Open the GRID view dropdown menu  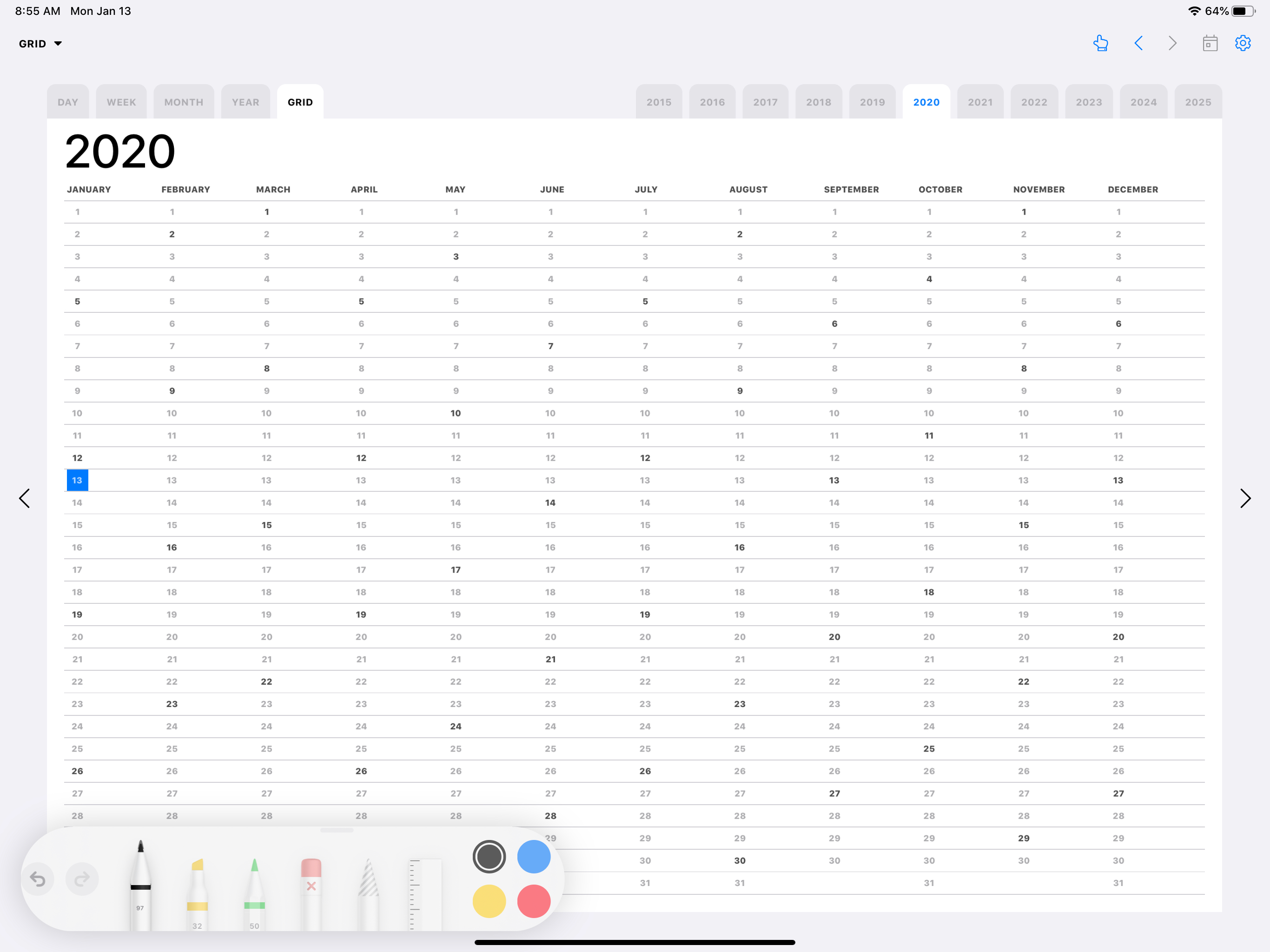pos(40,44)
